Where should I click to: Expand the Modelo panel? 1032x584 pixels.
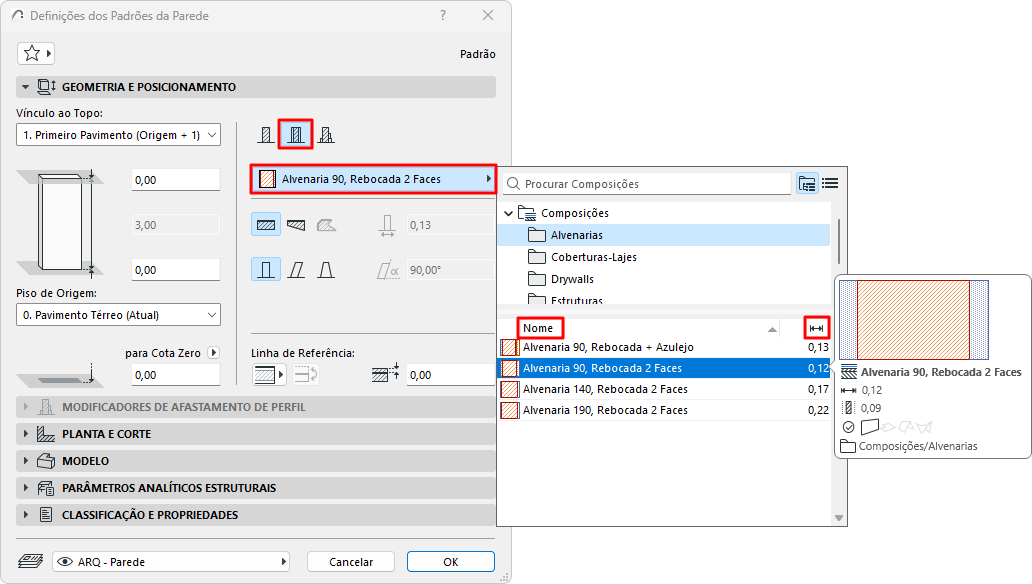point(26,461)
